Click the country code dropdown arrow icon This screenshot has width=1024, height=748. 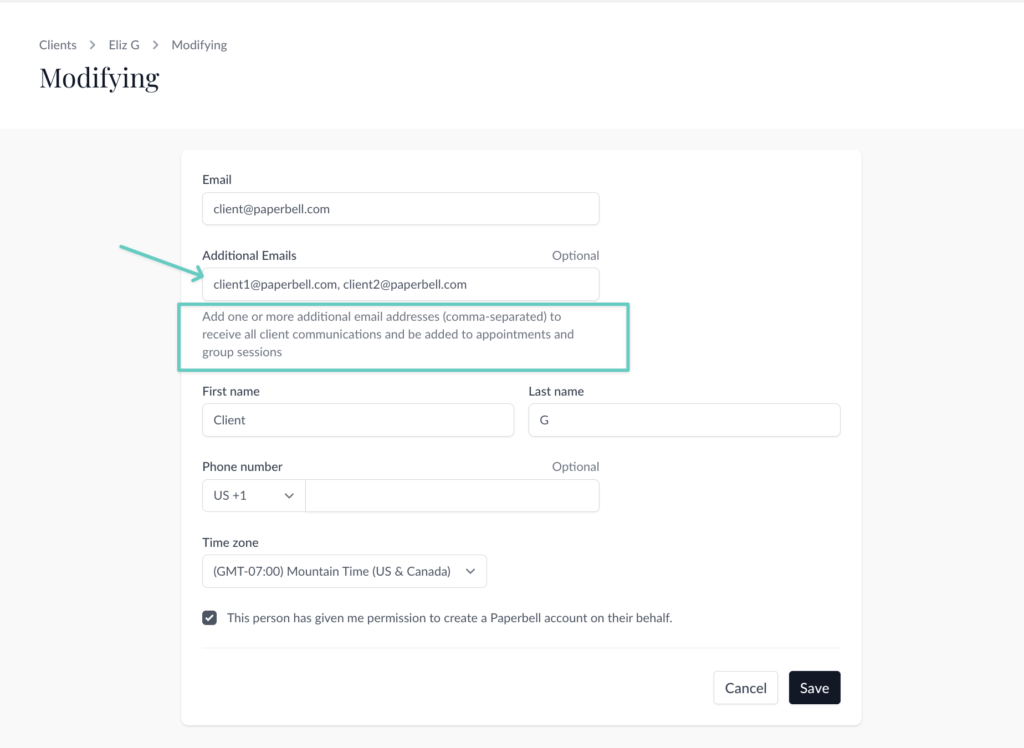290,495
